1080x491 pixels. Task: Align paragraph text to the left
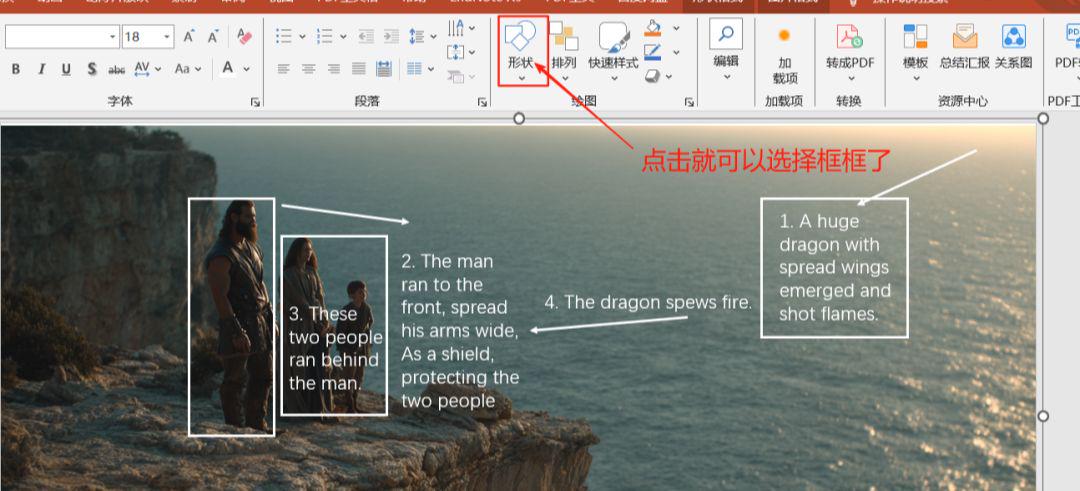click(283, 69)
